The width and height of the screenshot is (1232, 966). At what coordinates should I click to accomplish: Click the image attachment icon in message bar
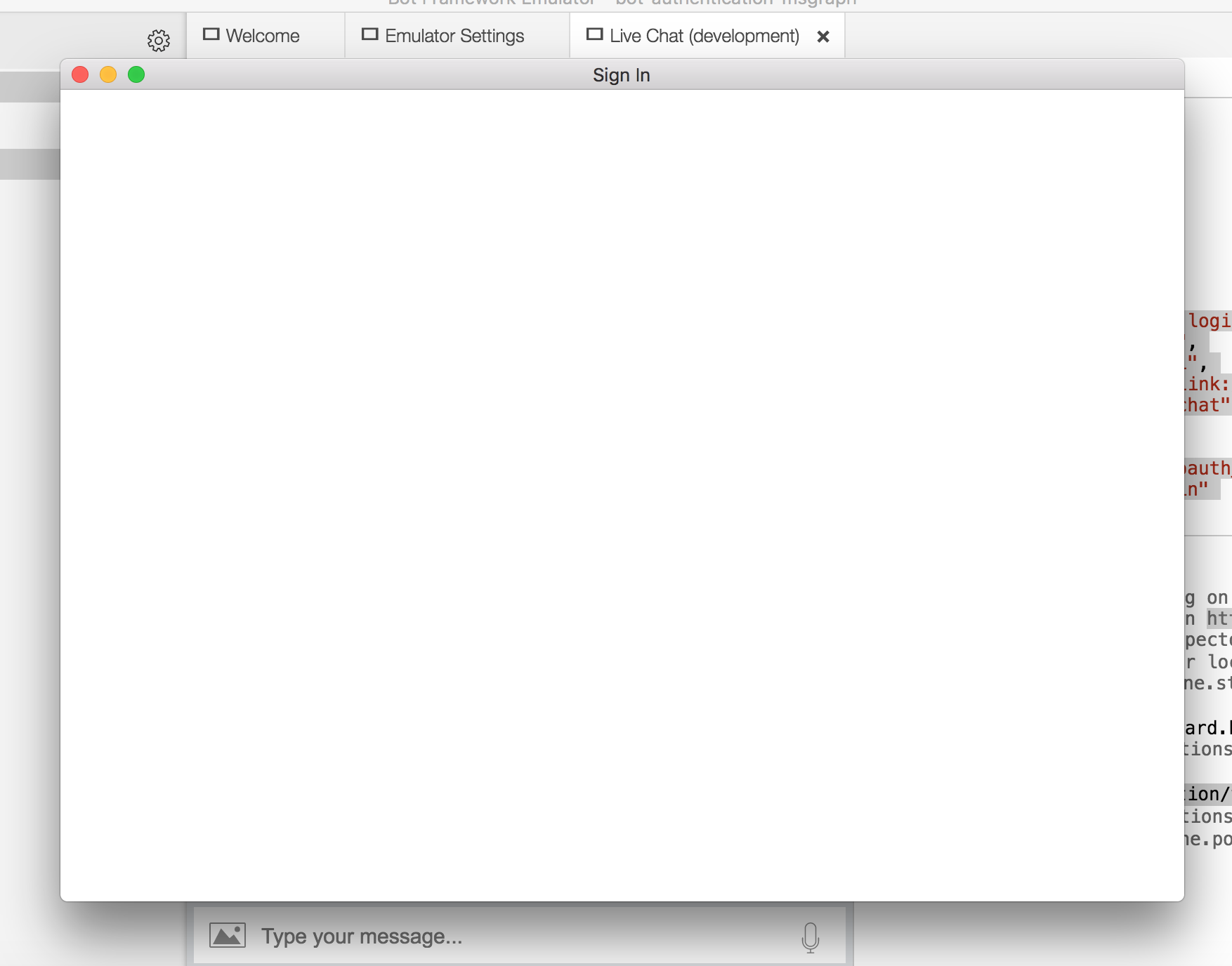[225, 934]
